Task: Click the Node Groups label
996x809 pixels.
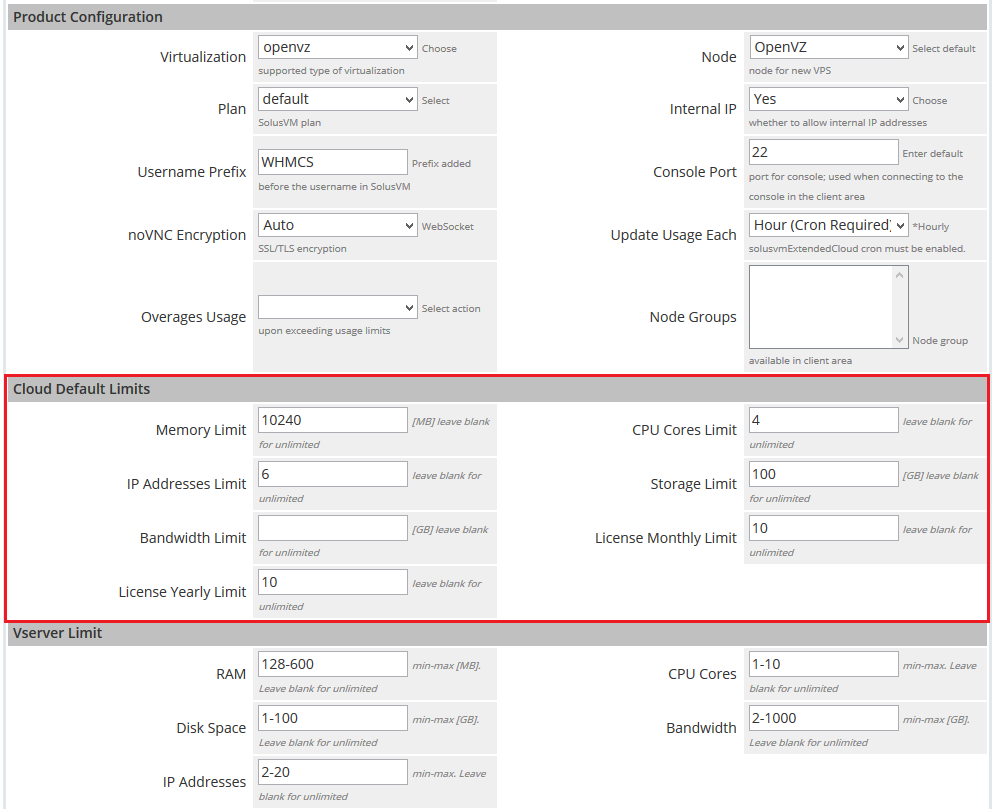Action: [x=693, y=317]
